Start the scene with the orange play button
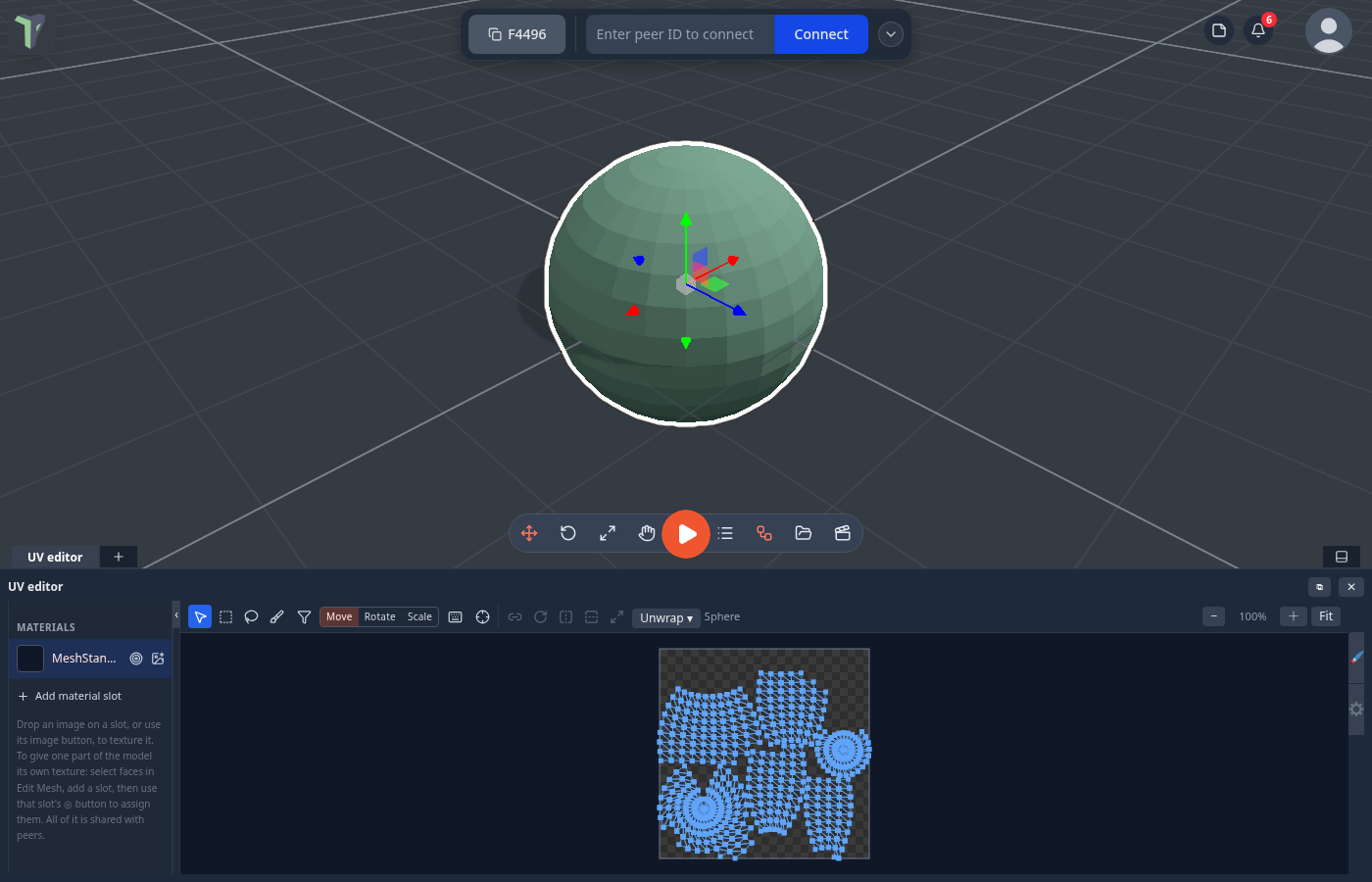This screenshot has height=882, width=1372. coord(686,533)
